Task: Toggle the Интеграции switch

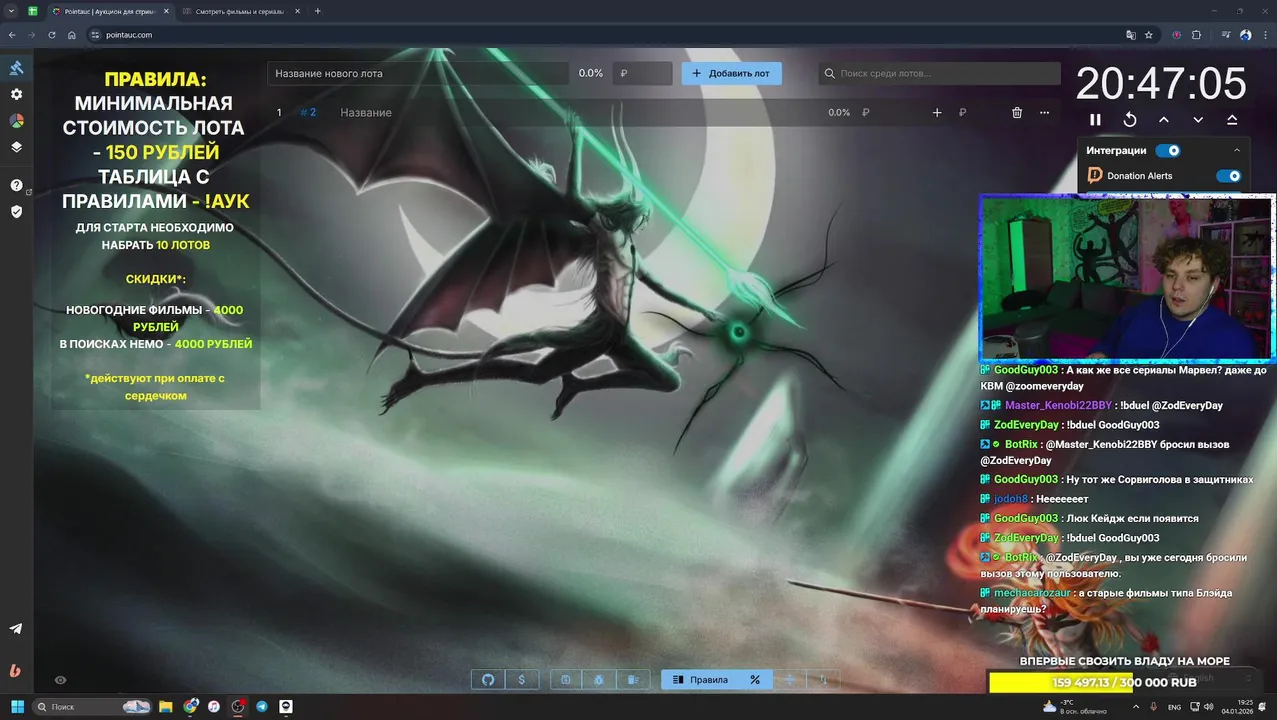Action: 1168,151
